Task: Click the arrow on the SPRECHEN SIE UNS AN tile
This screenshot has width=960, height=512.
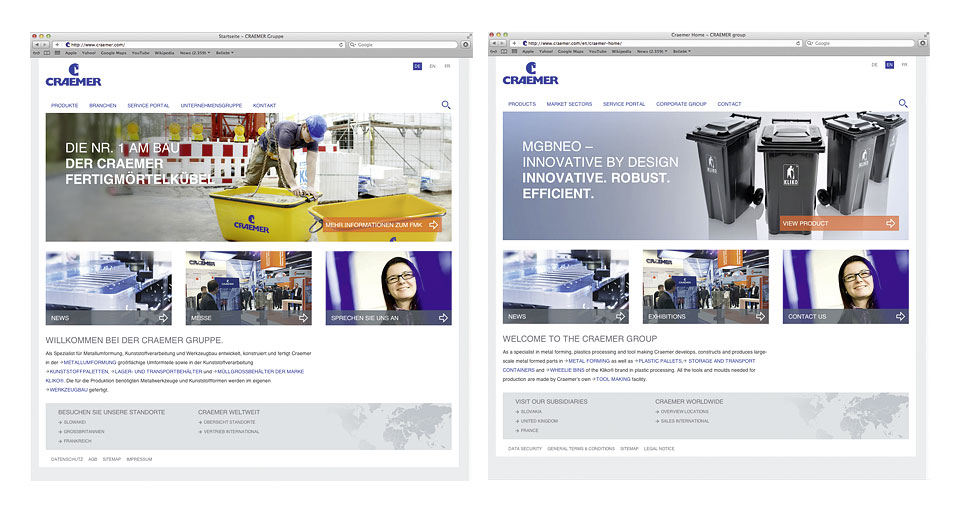Action: click(x=443, y=317)
